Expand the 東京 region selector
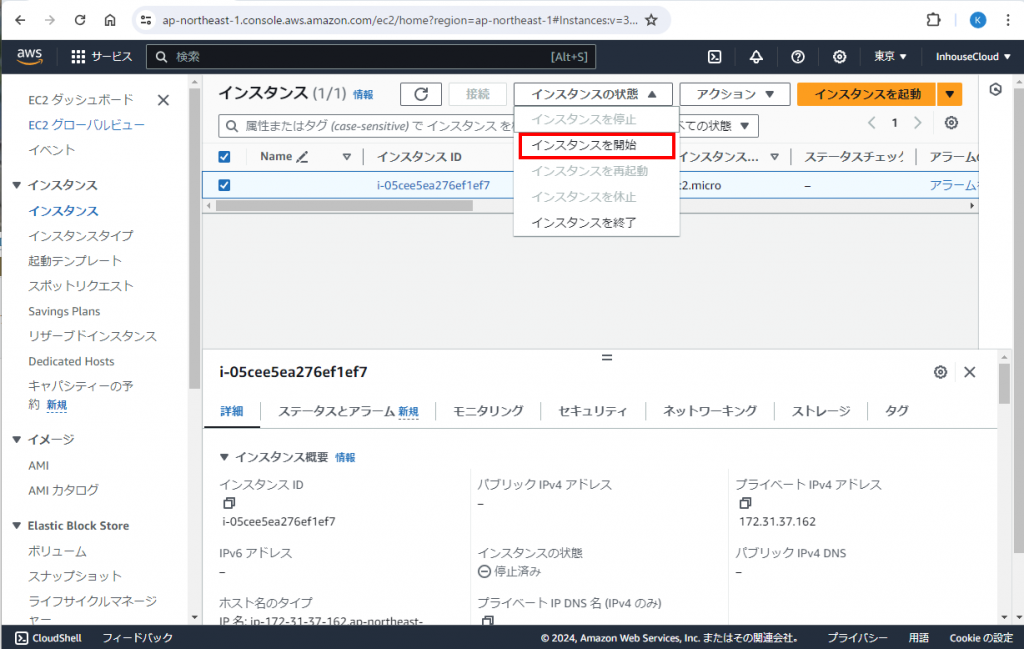The image size is (1024, 649). (890, 57)
